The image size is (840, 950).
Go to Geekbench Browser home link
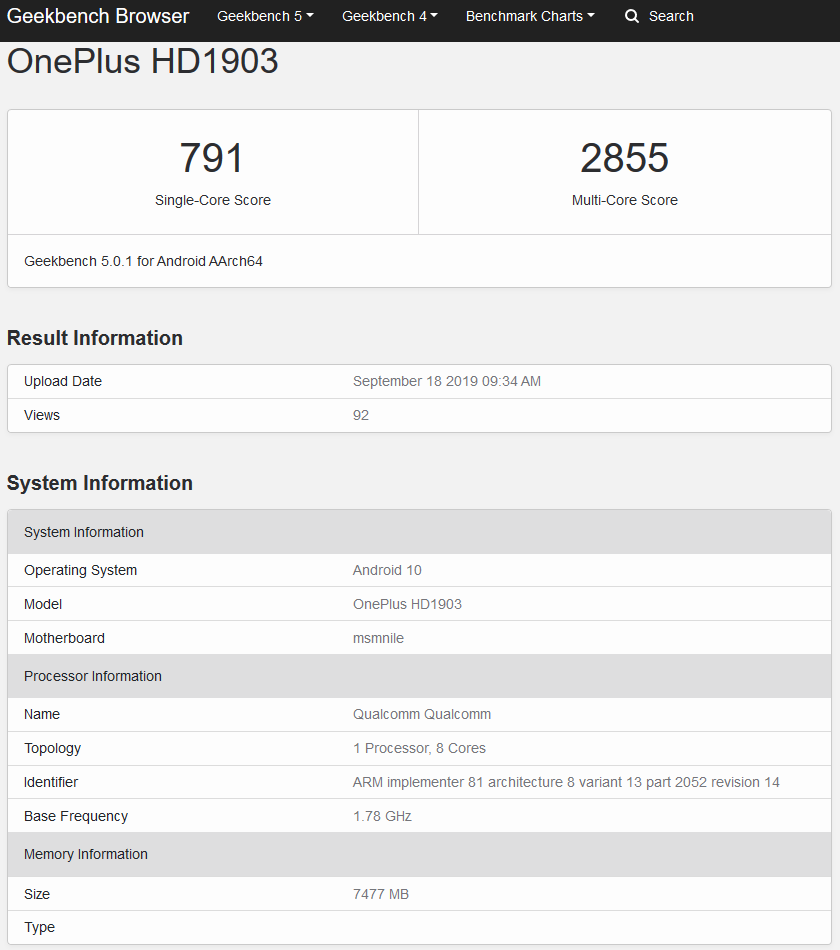point(98,16)
